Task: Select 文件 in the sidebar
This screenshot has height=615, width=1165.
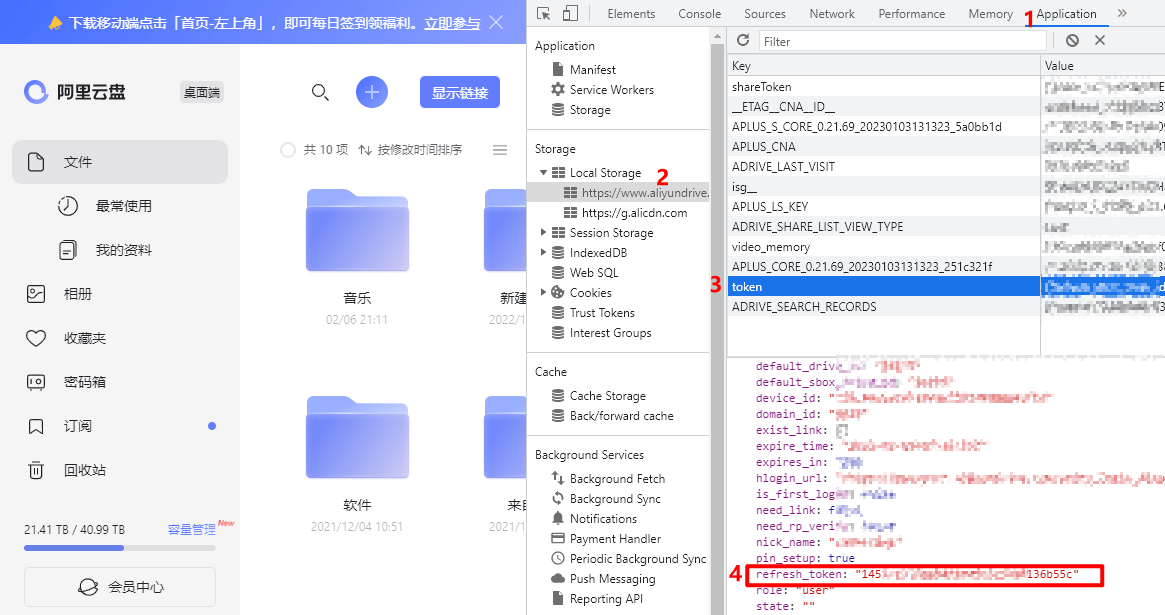Action: 120,162
